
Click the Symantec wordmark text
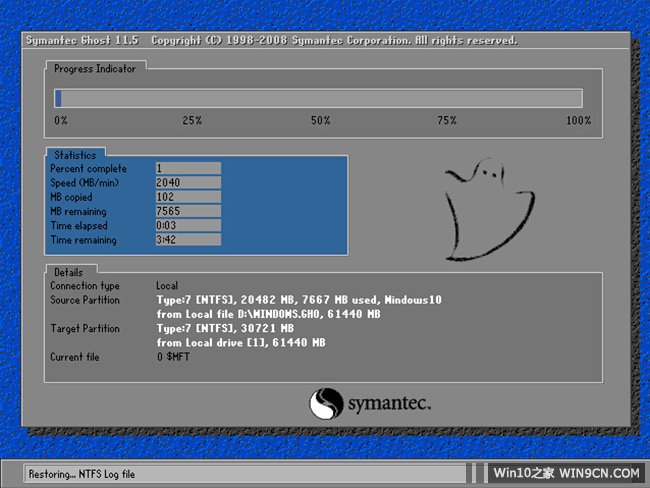pyautogui.click(x=389, y=405)
